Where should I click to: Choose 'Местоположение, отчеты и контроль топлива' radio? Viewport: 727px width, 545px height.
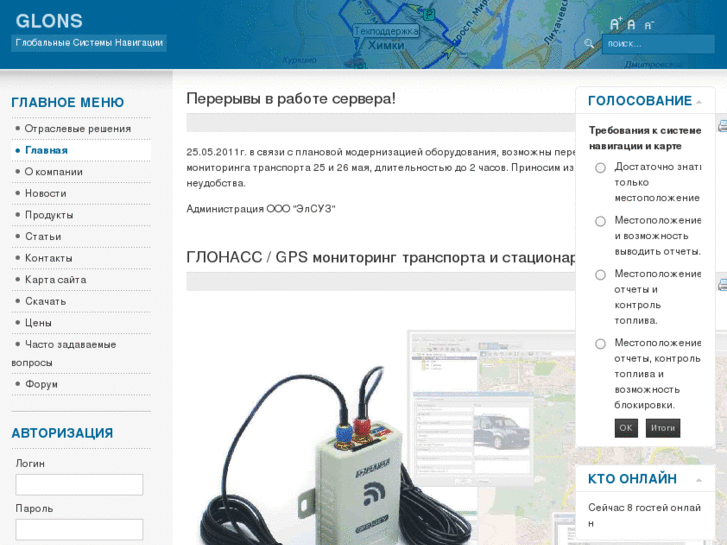[600, 275]
